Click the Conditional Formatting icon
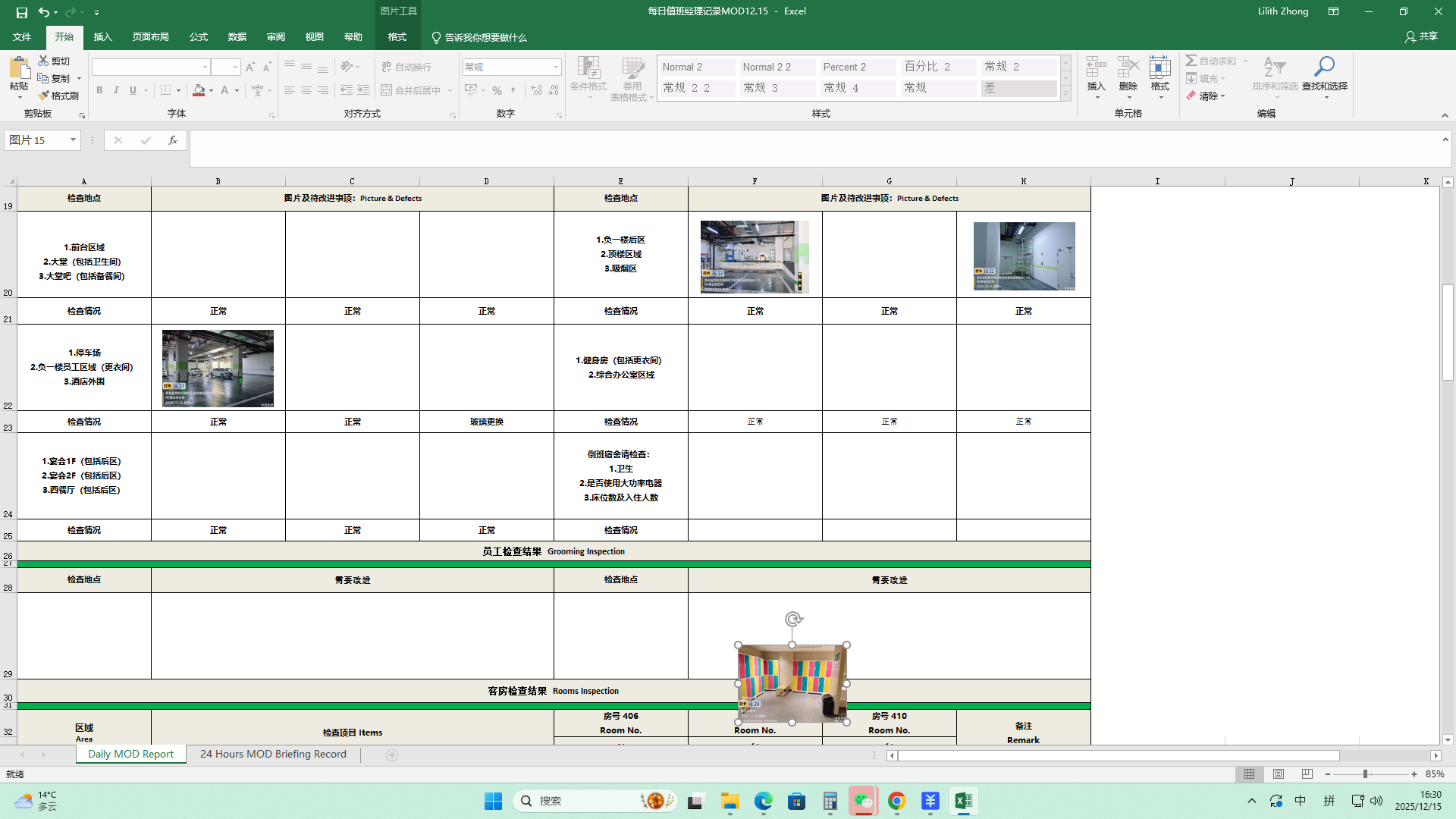 tap(588, 68)
